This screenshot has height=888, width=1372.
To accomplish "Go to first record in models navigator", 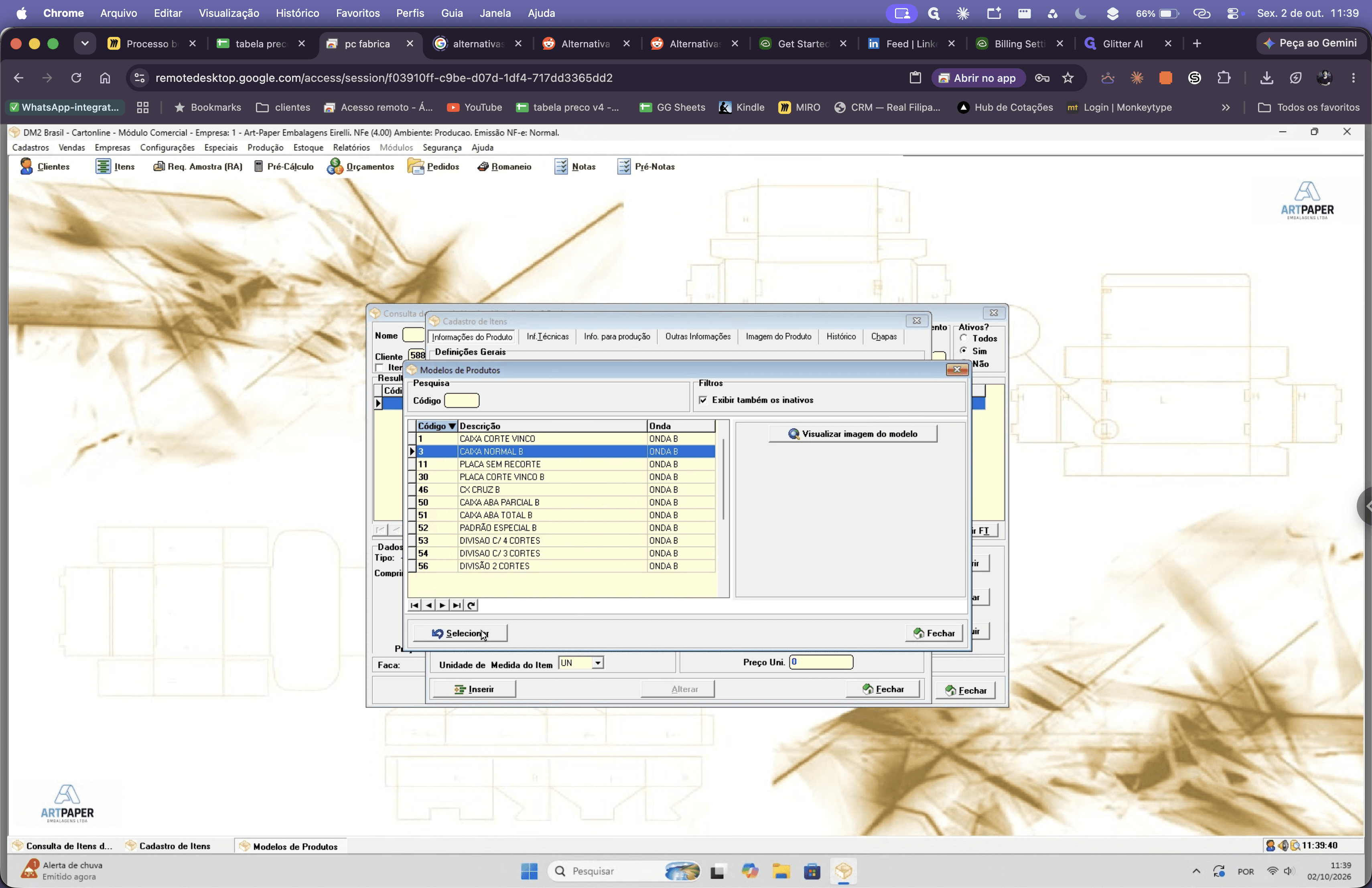I will tap(414, 605).
